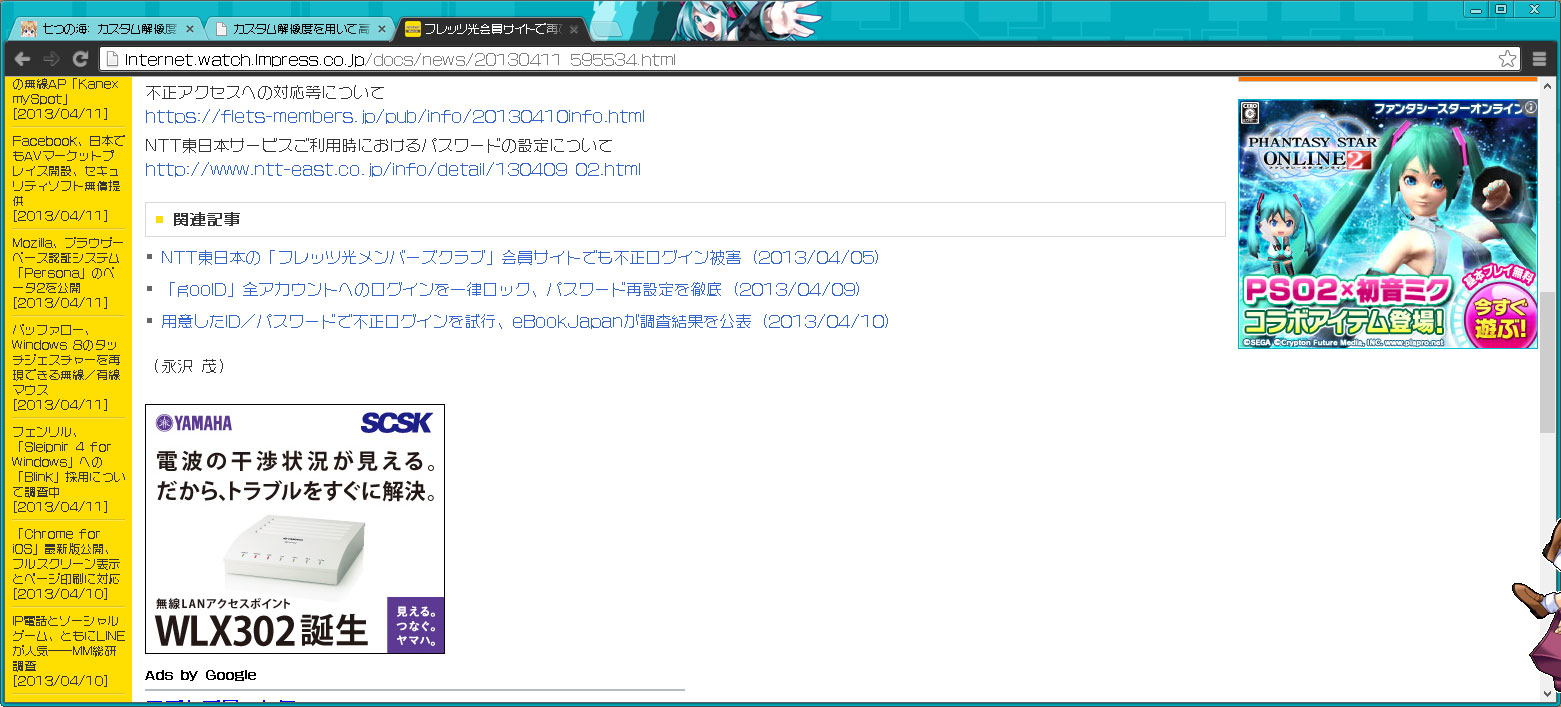This screenshot has width=1561, height=707.
Task: Click the Phantasy Star Online 2 banner ad
Action: 1387,224
